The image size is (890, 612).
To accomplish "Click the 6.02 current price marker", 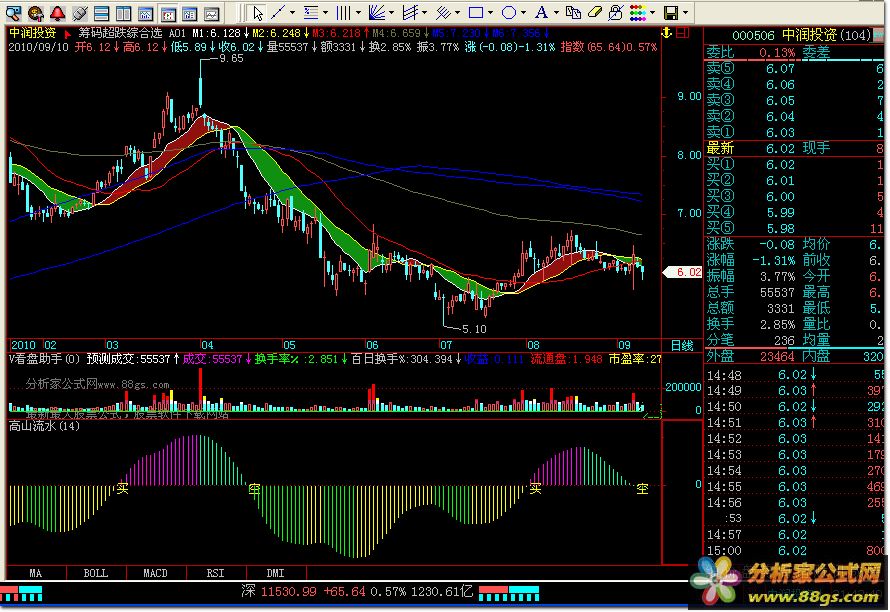I will click(683, 273).
